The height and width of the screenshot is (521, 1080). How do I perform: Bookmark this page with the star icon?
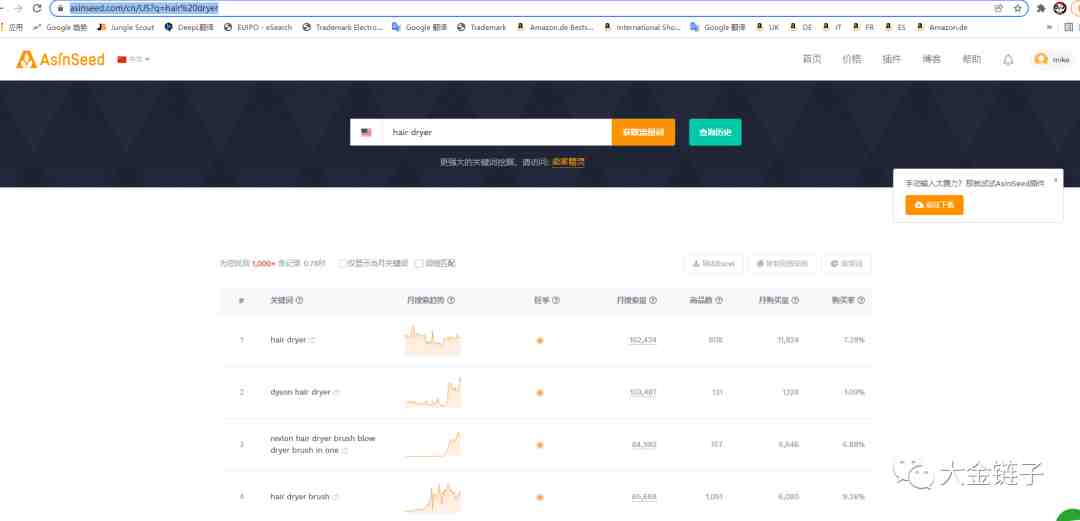click(1019, 8)
